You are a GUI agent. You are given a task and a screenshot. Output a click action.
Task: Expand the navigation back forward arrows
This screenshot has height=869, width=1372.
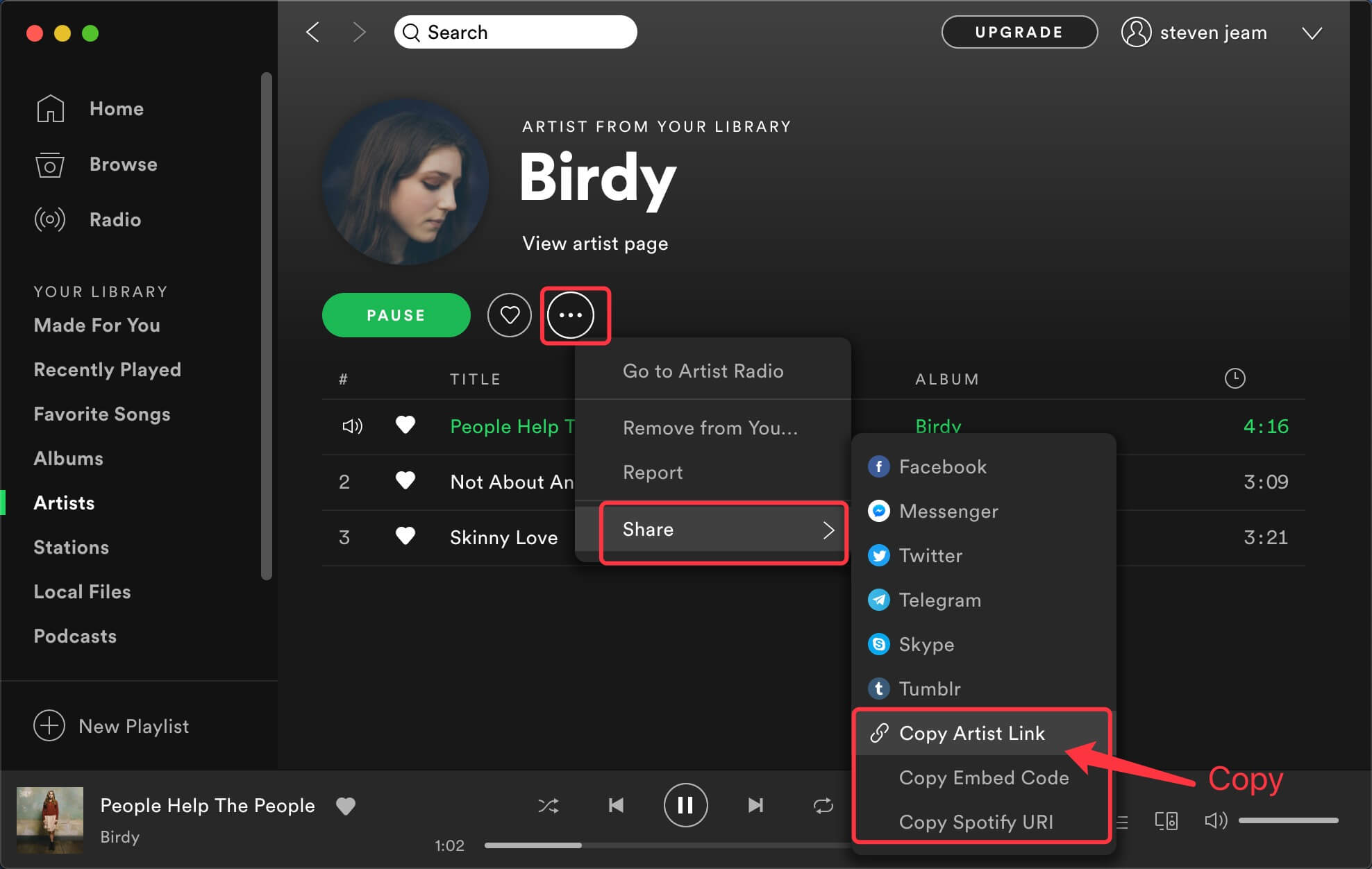pos(338,31)
